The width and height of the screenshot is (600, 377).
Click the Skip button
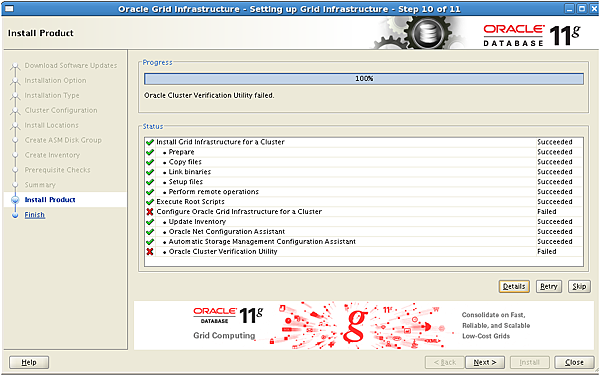[579, 286]
